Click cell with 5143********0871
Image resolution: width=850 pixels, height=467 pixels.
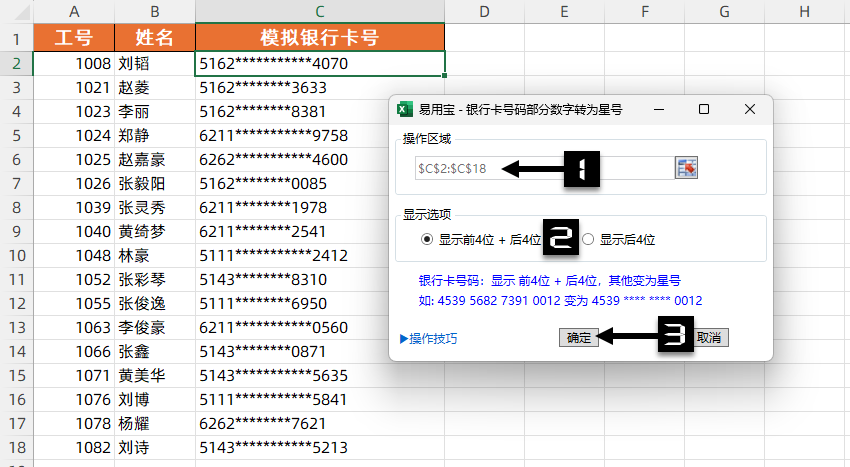click(293, 351)
